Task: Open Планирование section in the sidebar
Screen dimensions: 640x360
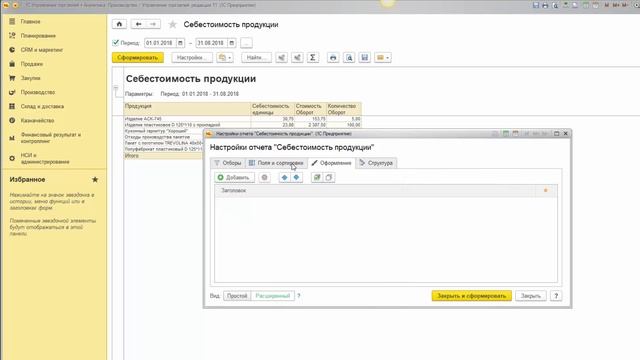Action: (x=38, y=36)
